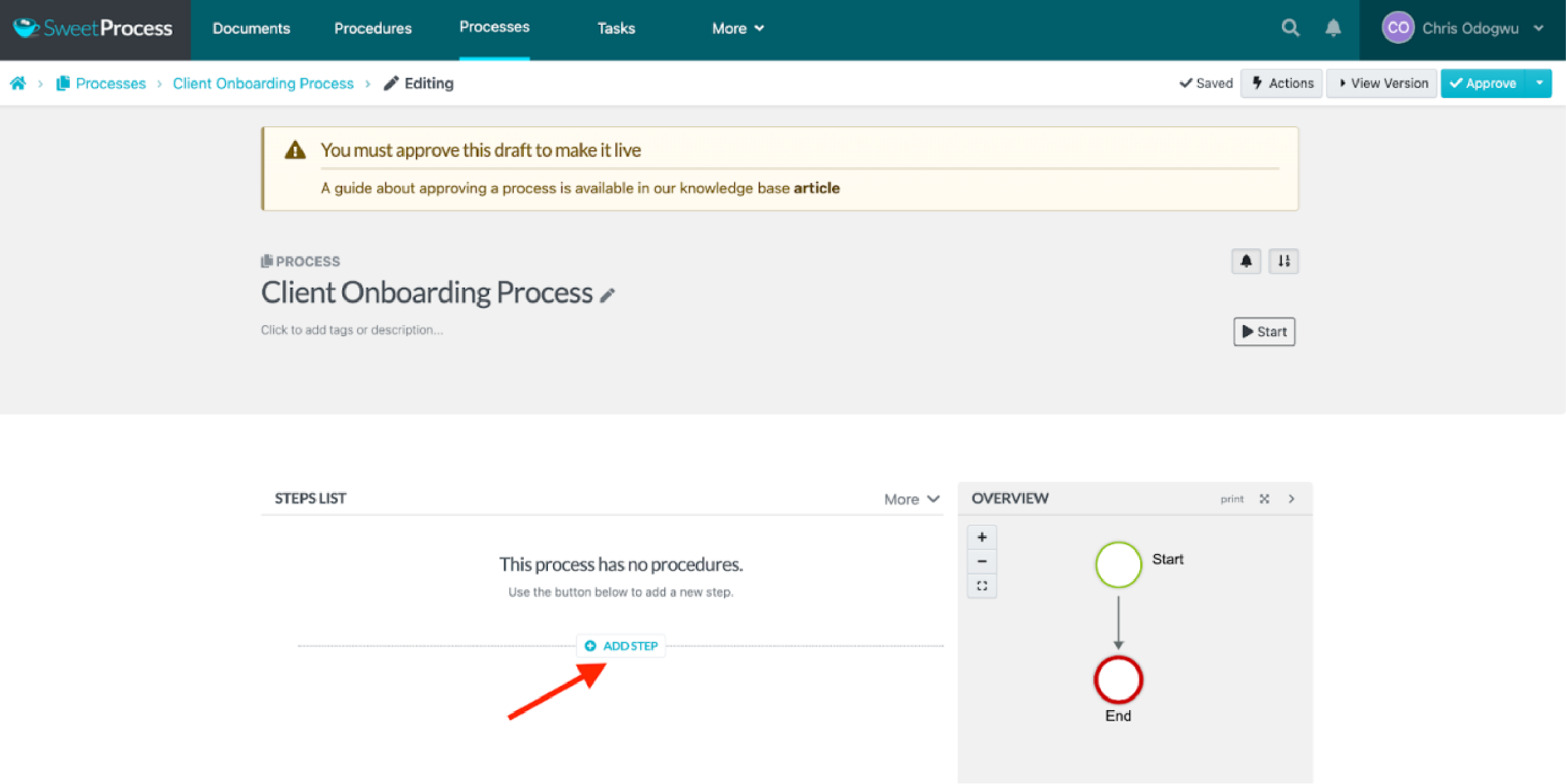Screen dimensions: 1566x784
Task: Click to add tags or description field
Action: [352, 330]
